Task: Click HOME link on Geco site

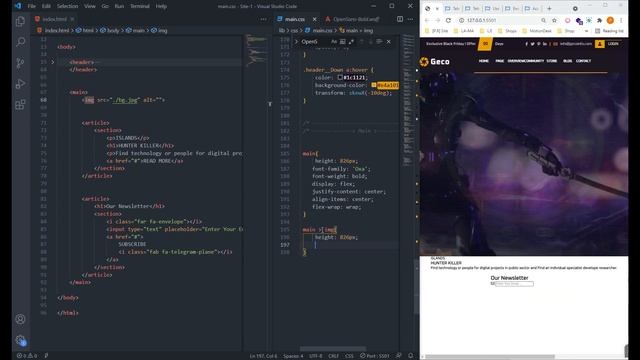Action: tap(484, 61)
